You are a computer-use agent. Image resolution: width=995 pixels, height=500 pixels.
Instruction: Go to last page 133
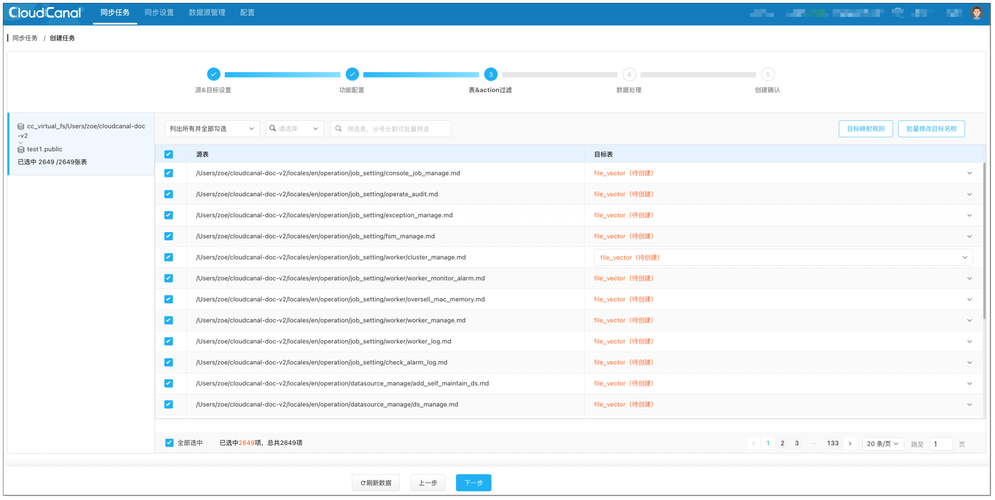(x=833, y=444)
